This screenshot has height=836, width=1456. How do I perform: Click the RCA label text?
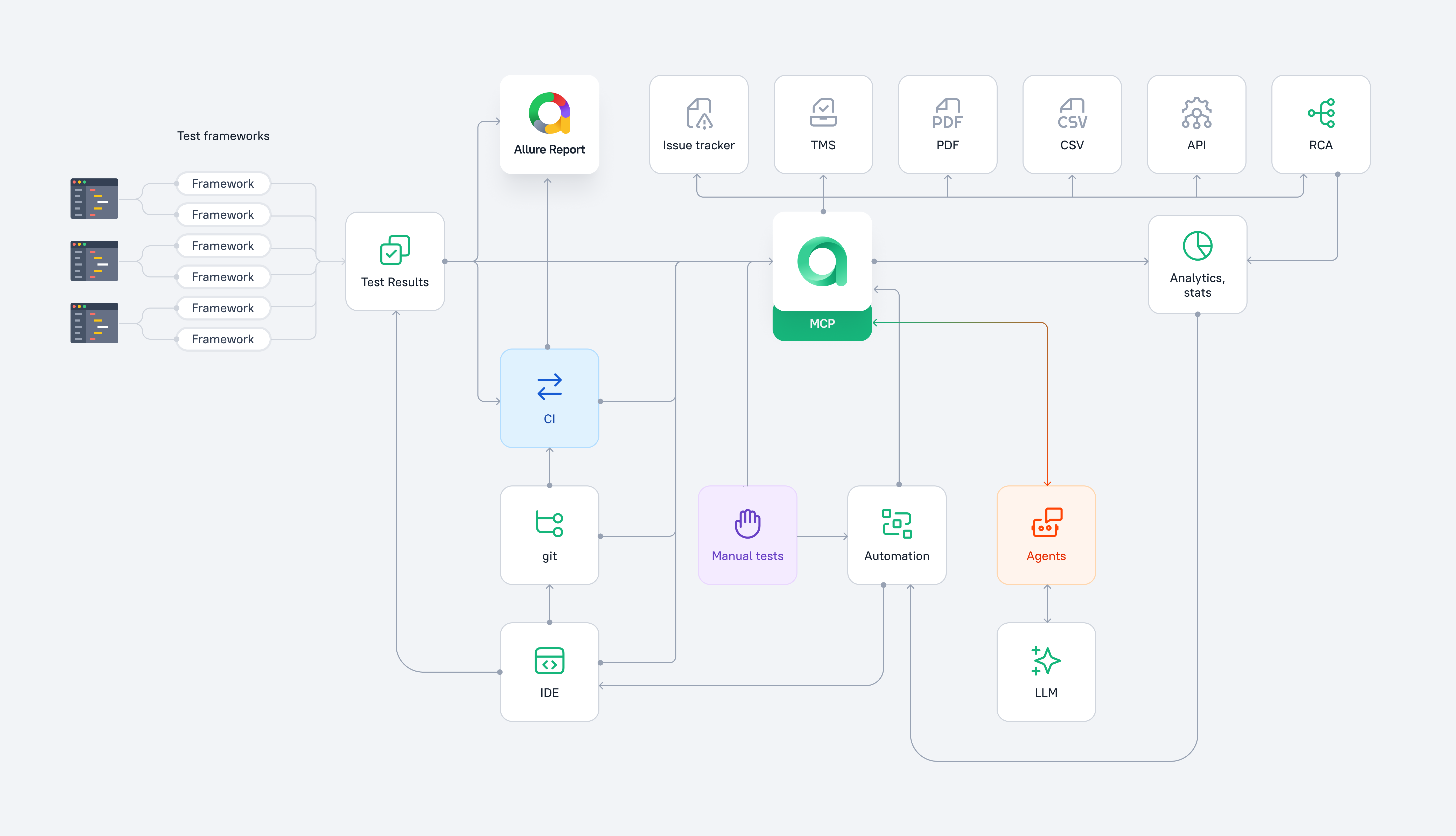(1321, 145)
